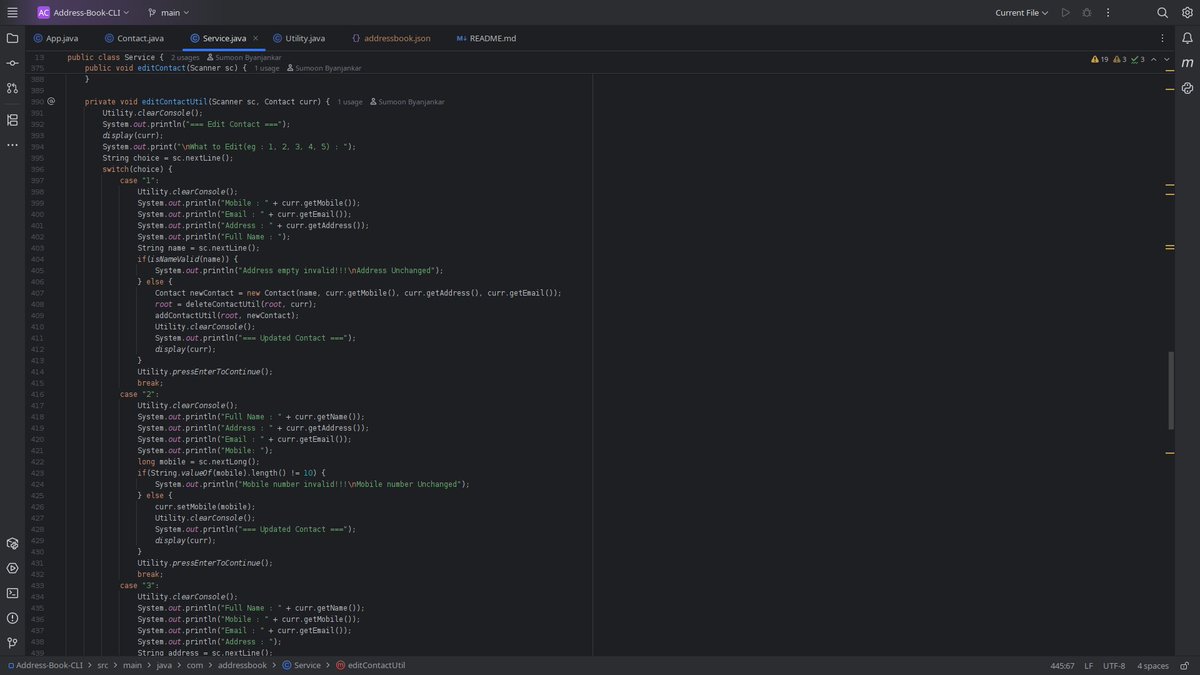This screenshot has height=675, width=1200.
Task: Click Service class breadcrumb
Action: [x=301, y=665]
